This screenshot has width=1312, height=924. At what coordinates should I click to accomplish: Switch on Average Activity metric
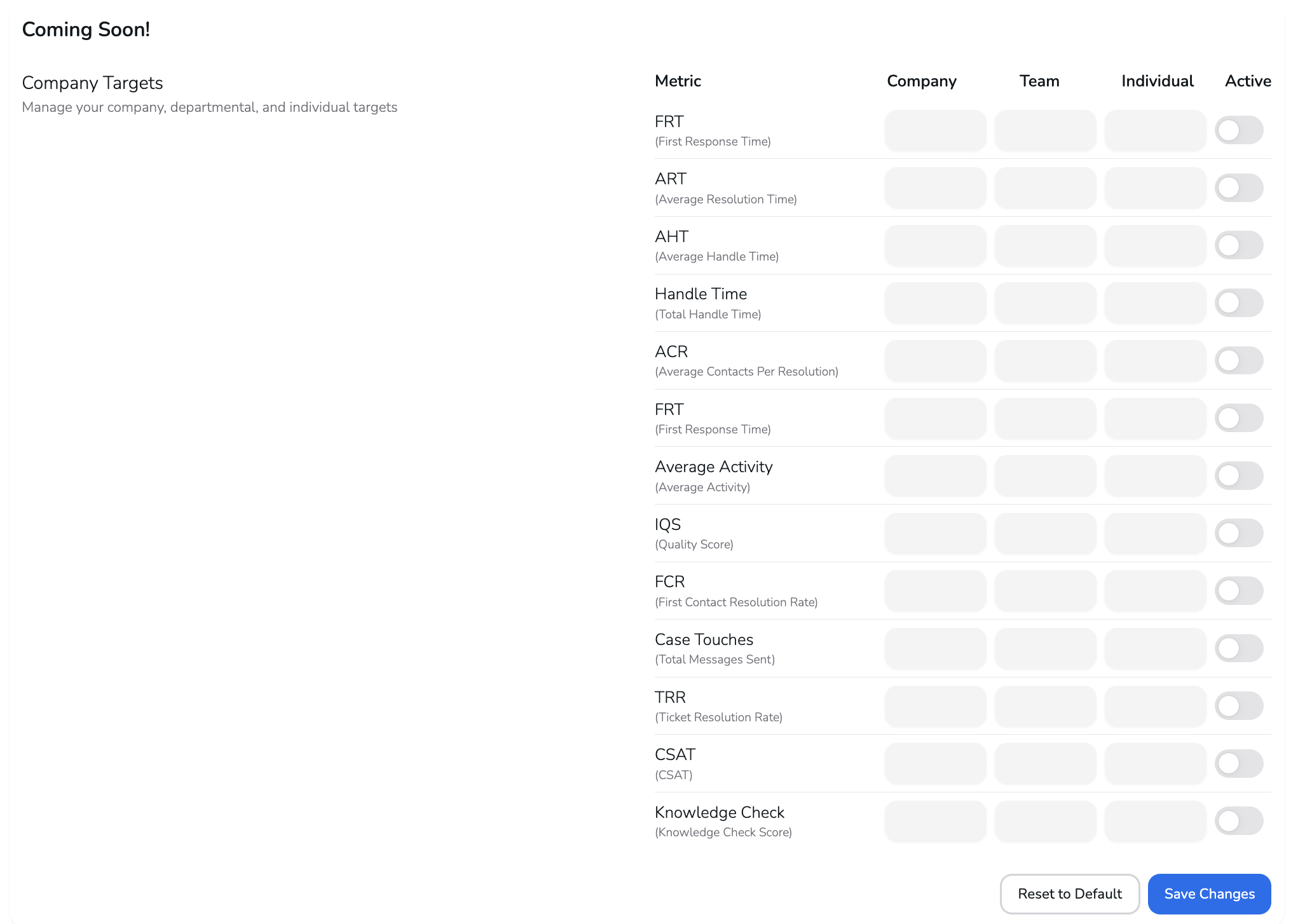pyautogui.click(x=1238, y=475)
